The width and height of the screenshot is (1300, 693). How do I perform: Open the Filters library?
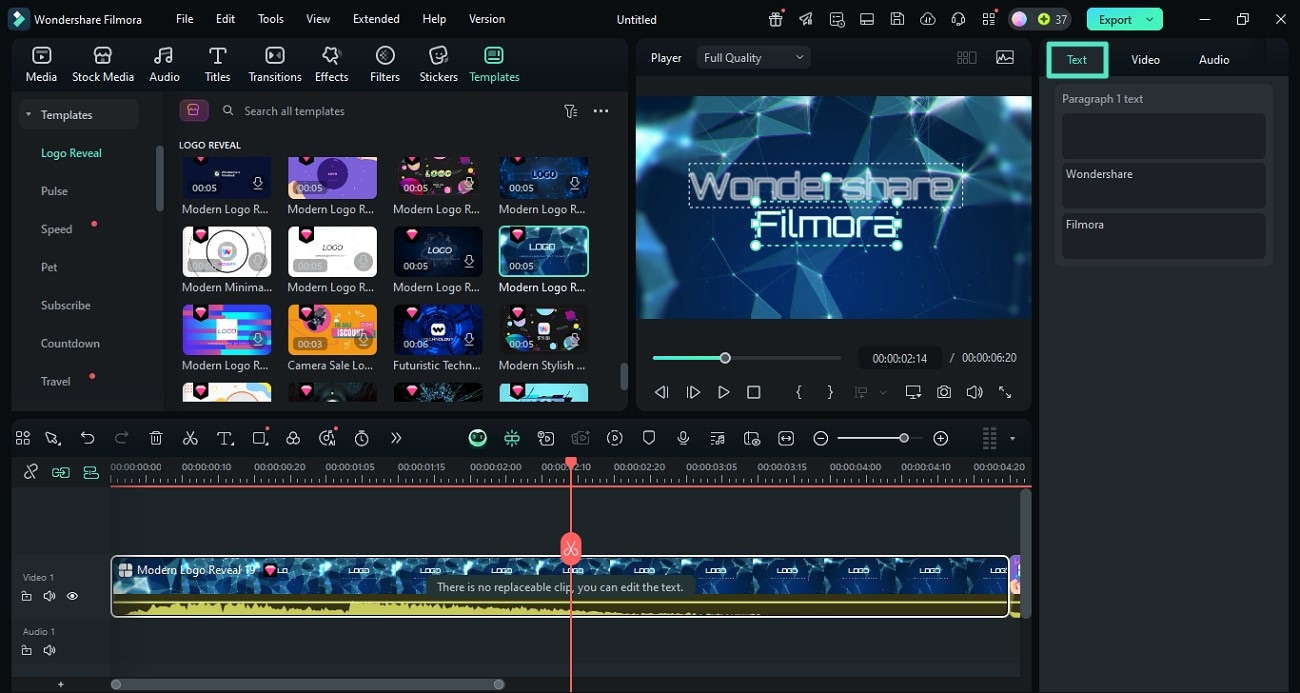coord(385,65)
